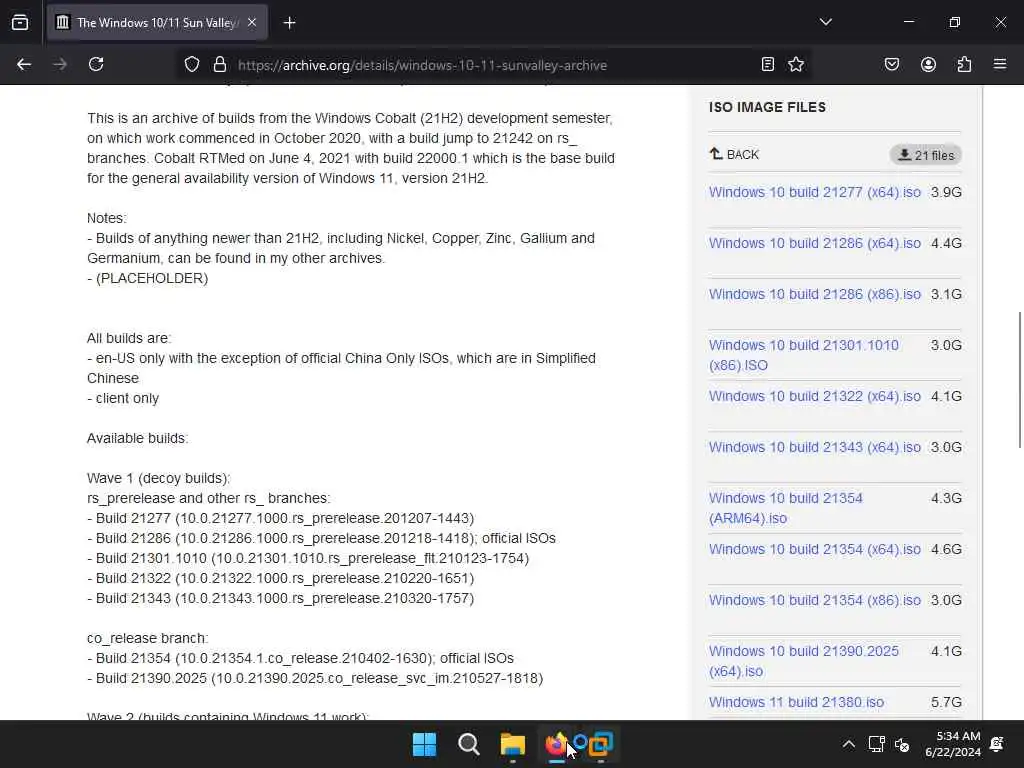Open the list all tabs dropdown
1024x768 pixels.
[825, 22]
